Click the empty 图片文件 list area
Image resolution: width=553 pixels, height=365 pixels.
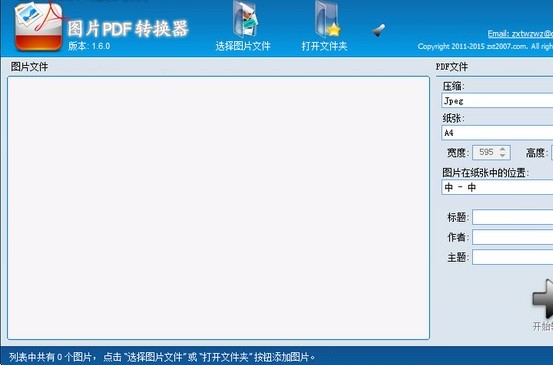(218, 208)
